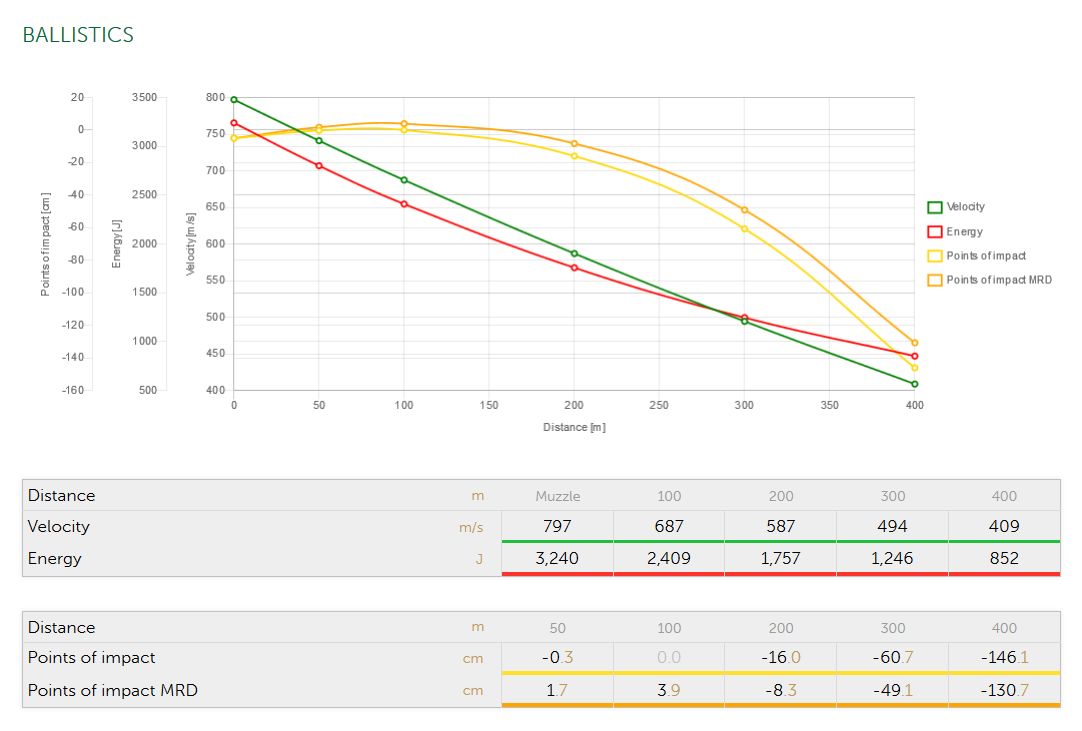
Task: Select yellow impact marker at 300 m
Action: pyautogui.click(x=744, y=229)
